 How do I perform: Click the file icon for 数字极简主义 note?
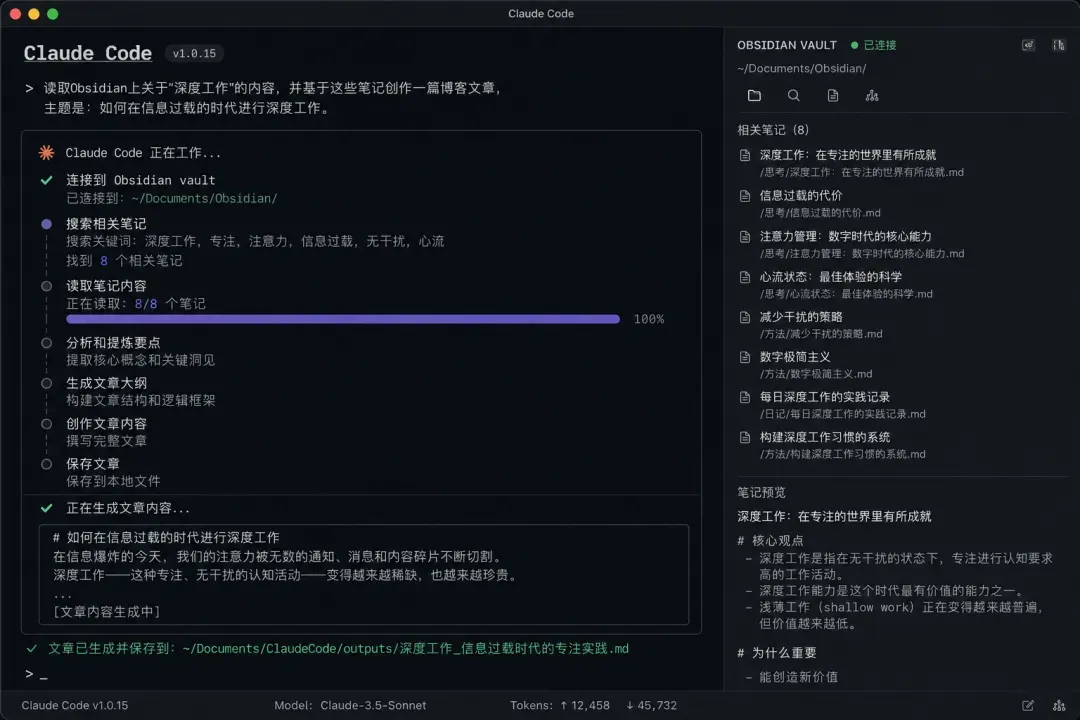(x=745, y=357)
